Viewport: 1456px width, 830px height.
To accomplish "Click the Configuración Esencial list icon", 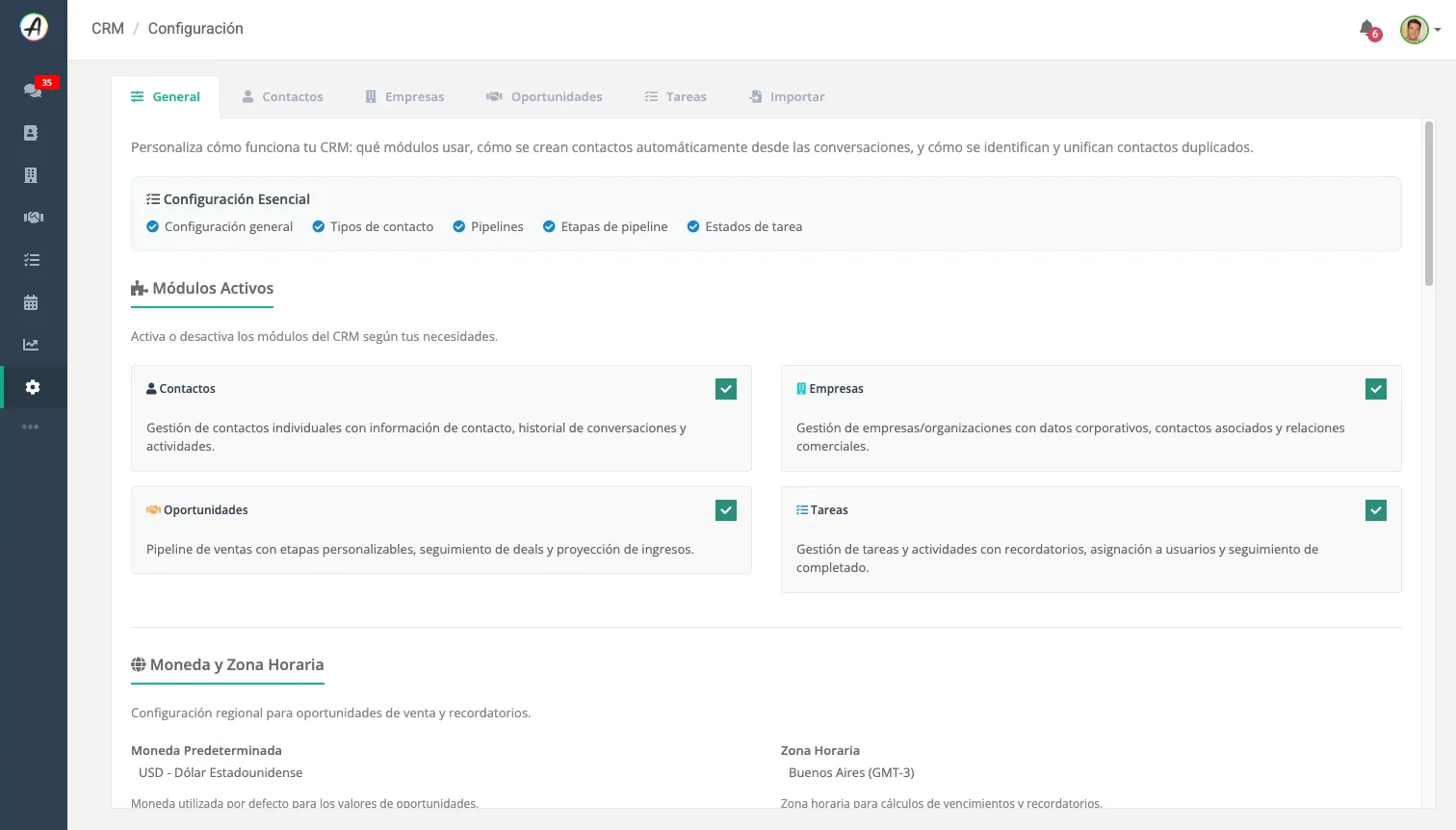I will click(153, 199).
